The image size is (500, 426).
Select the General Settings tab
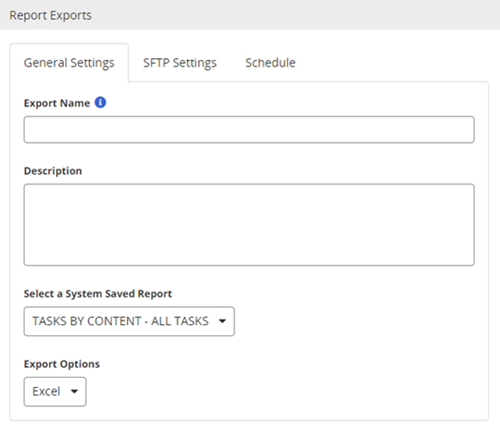69,63
